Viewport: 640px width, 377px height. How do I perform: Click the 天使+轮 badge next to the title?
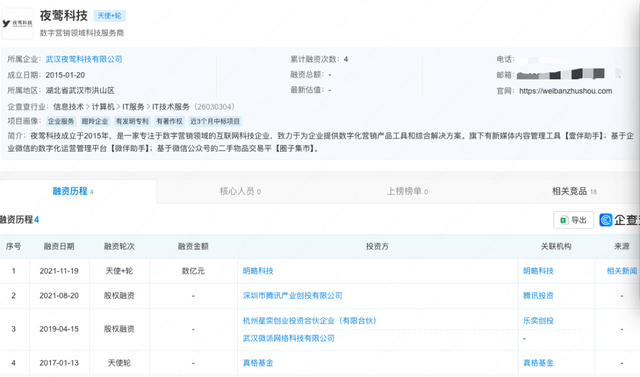coord(109,16)
